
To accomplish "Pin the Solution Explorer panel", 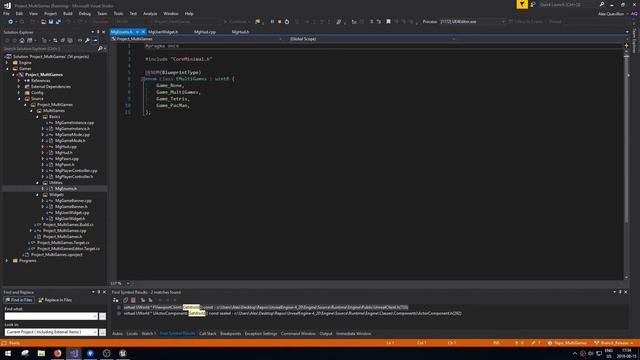I will coord(98,32).
